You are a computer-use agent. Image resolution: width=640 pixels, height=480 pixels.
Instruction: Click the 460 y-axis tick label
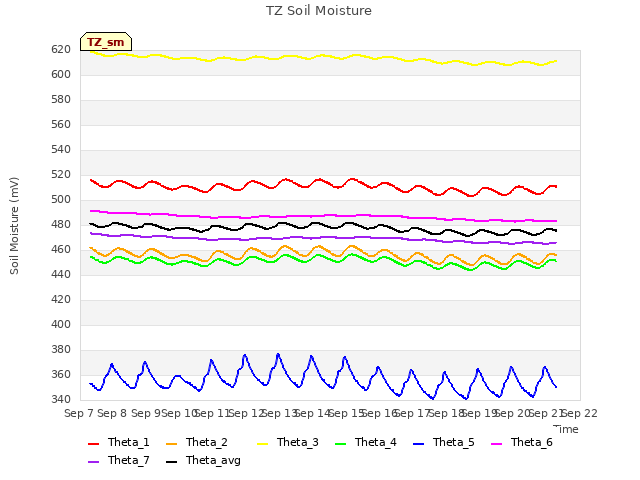point(61,249)
